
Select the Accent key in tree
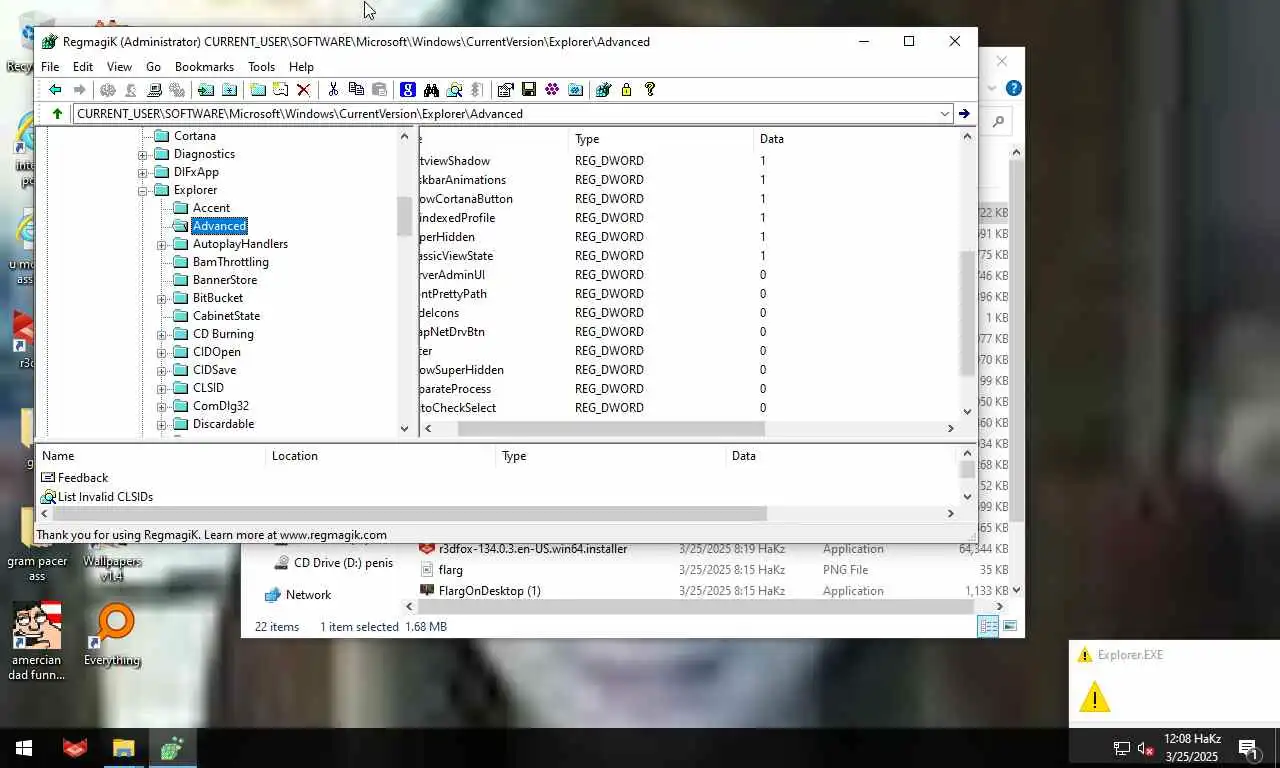pyautogui.click(x=211, y=208)
